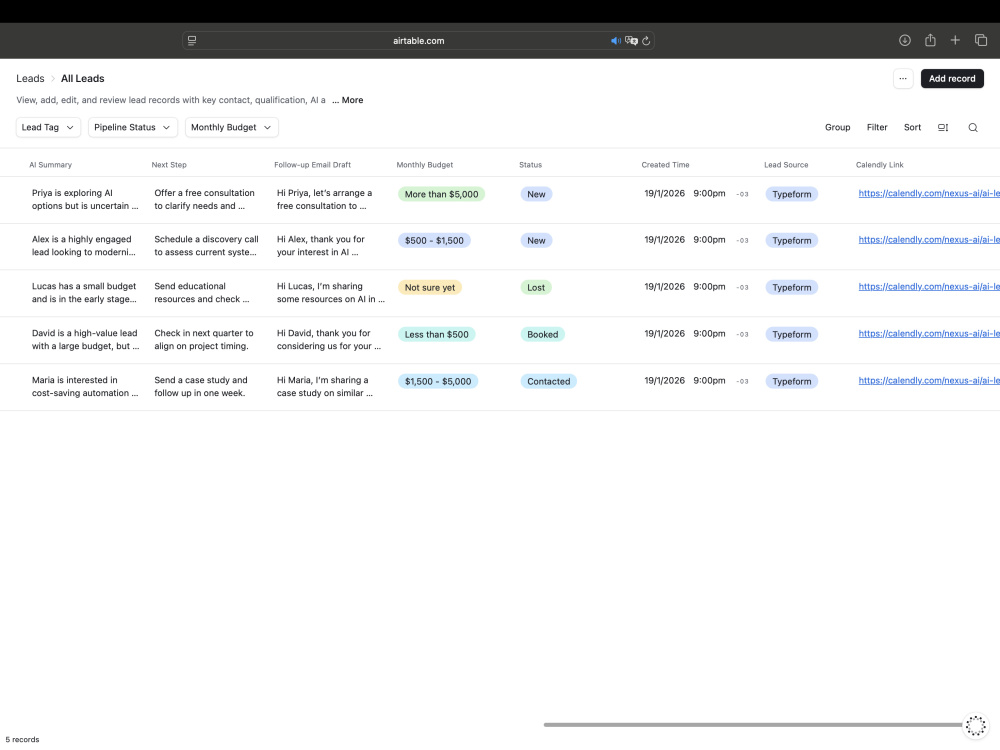The height and width of the screenshot is (750, 1000).
Task: Click Alex's AI summary cell
Action: [84, 246]
